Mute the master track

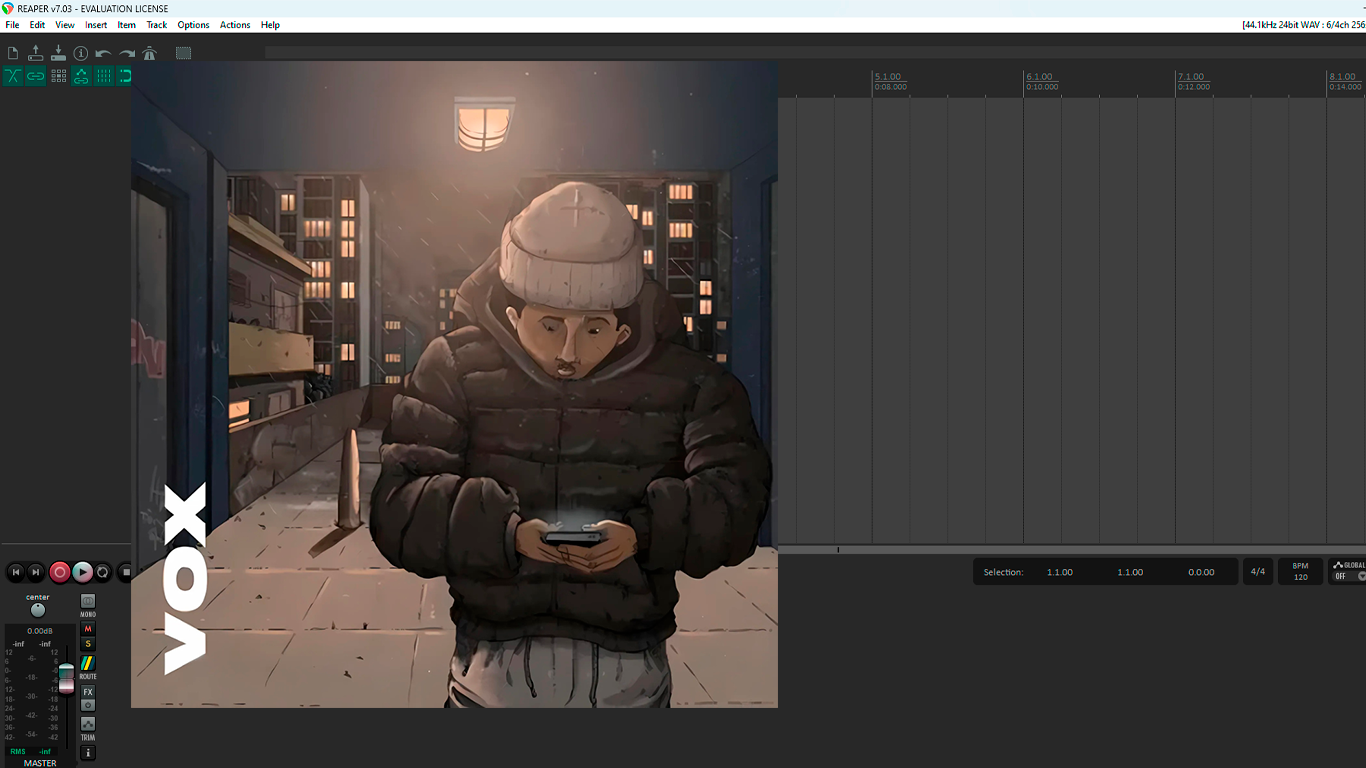(x=88, y=629)
